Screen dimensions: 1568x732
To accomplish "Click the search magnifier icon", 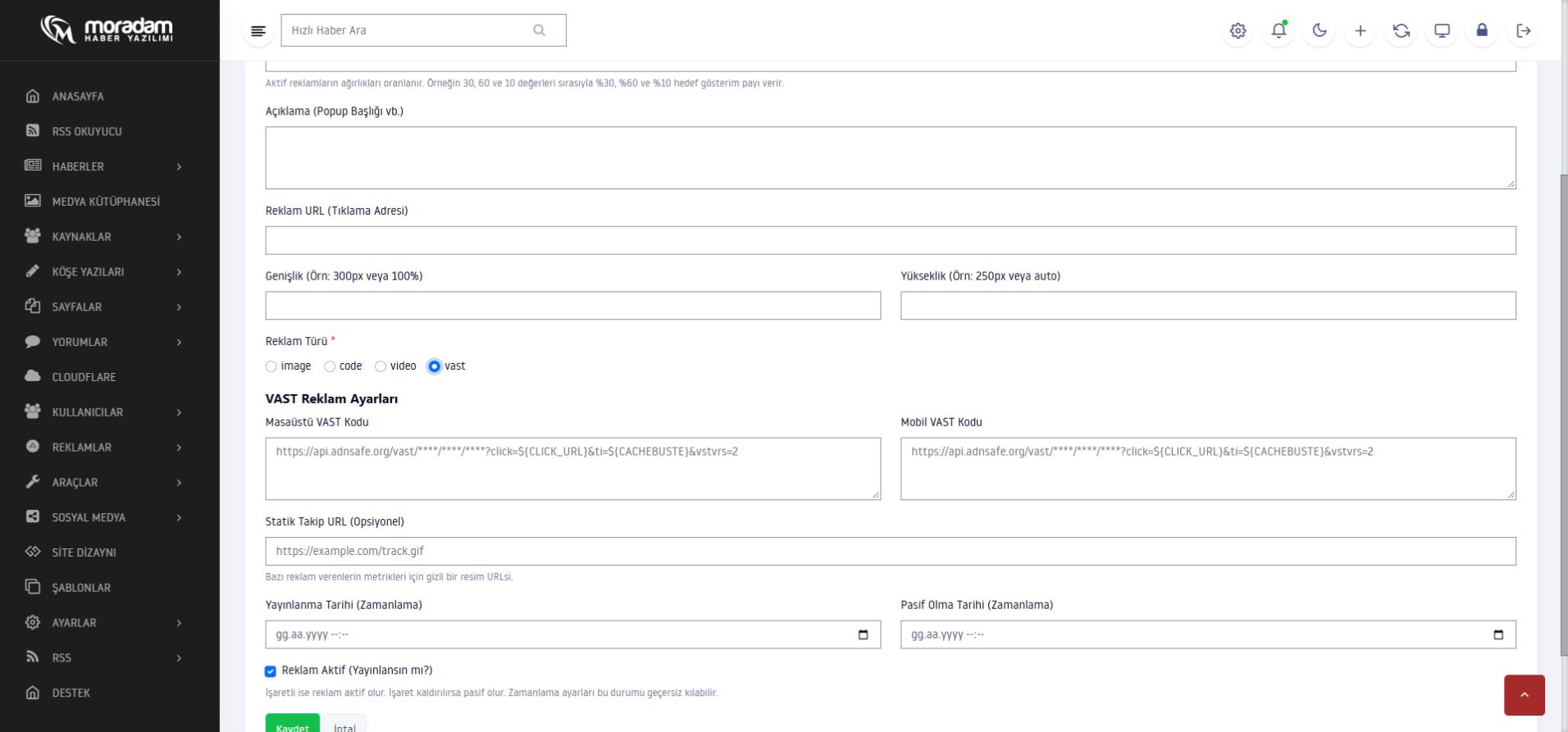I will (x=539, y=30).
